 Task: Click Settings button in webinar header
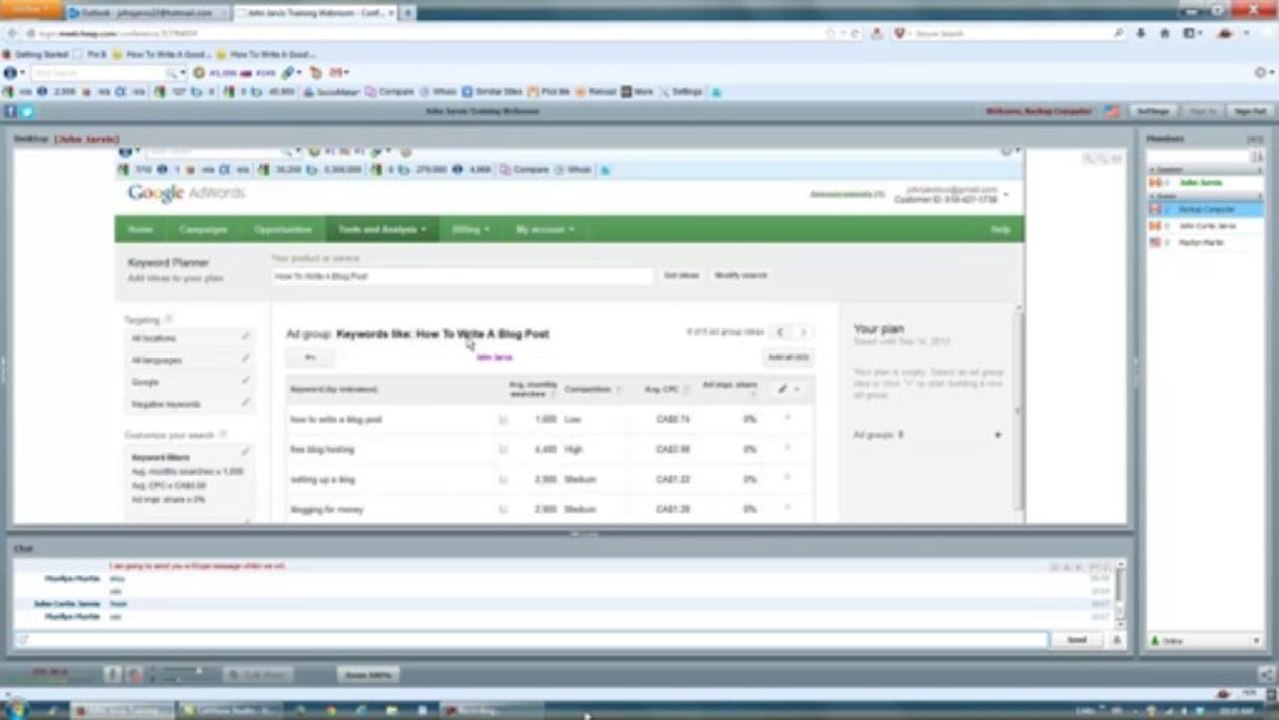(1152, 111)
